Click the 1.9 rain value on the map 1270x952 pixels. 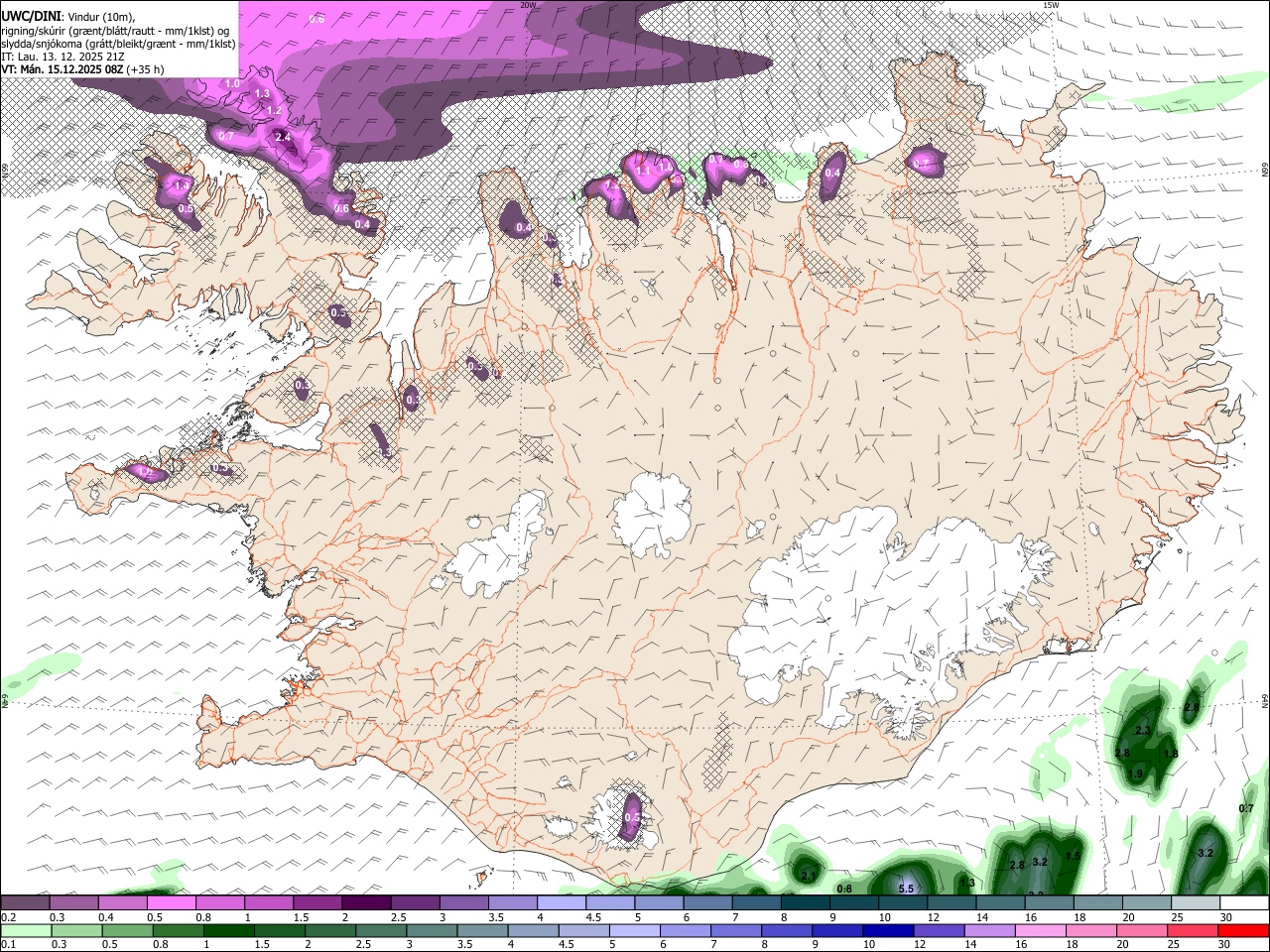[1136, 773]
